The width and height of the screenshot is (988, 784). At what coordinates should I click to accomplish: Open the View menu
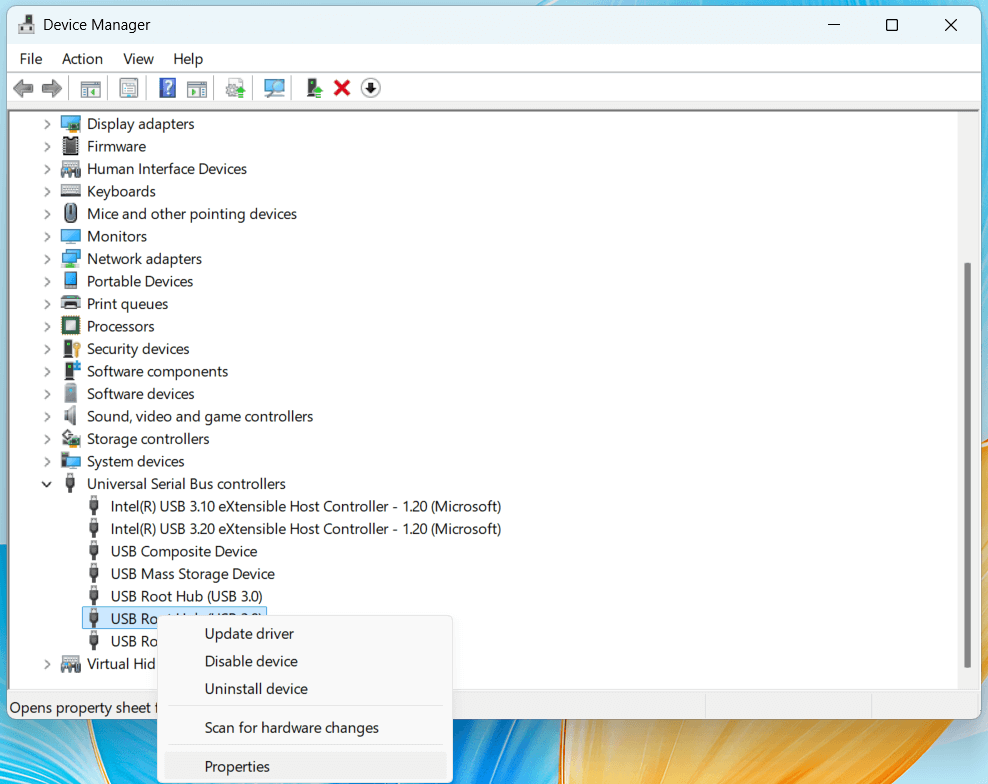(x=138, y=59)
